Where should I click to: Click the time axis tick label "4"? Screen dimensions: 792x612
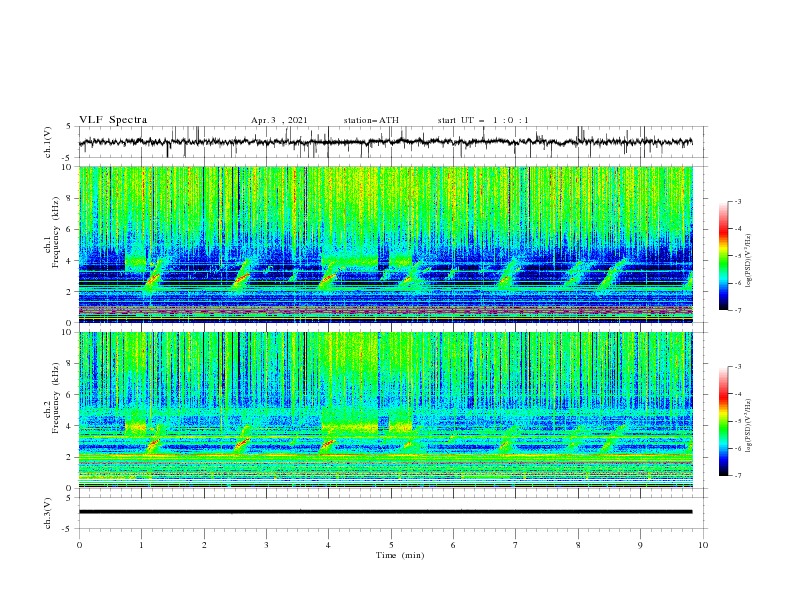click(329, 545)
